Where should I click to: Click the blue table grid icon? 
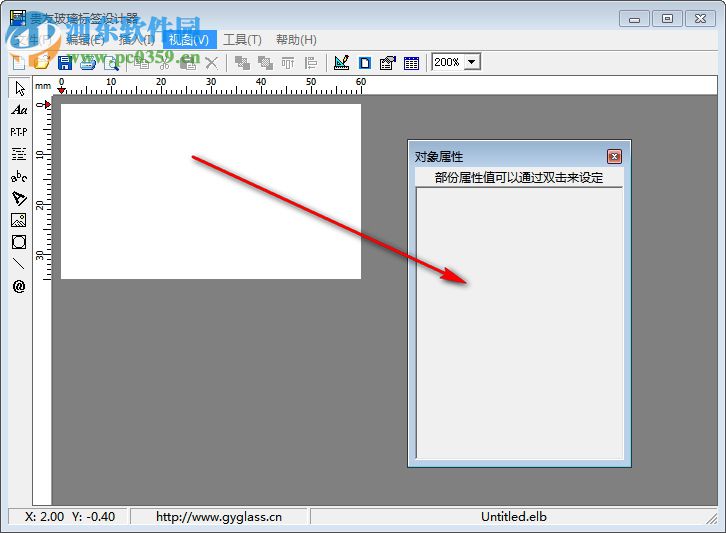pos(411,63)
